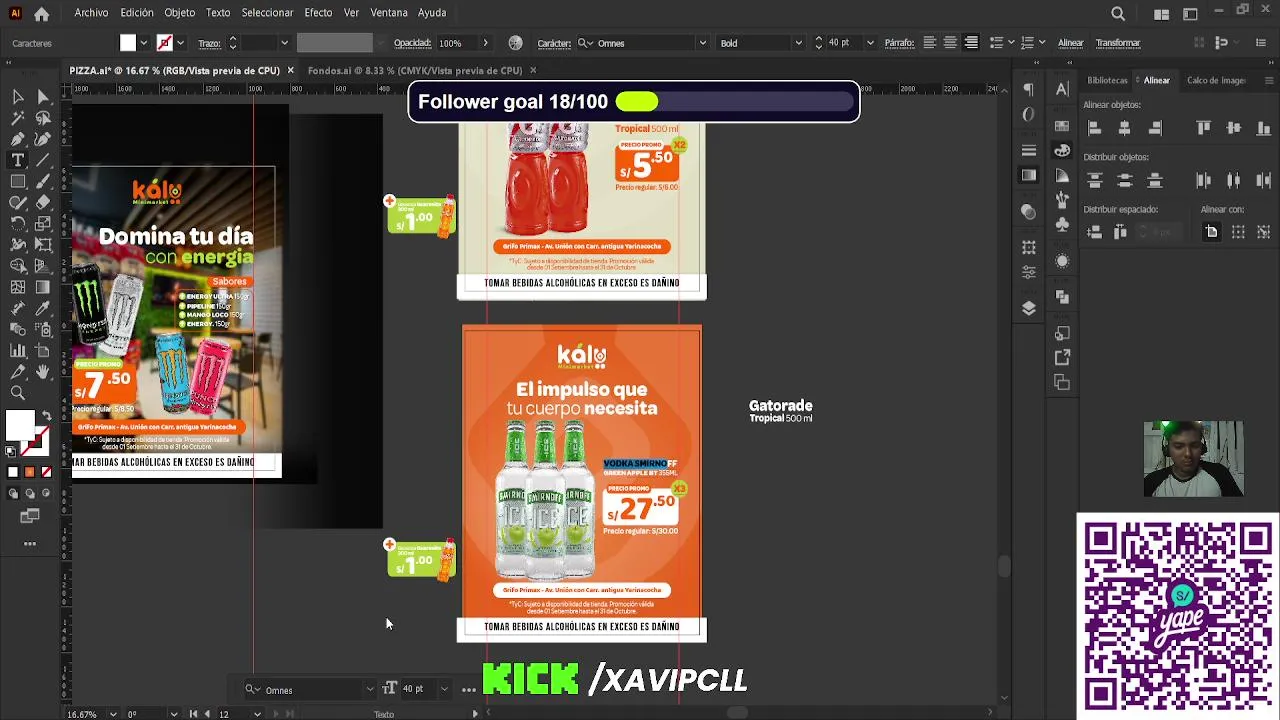The width and height of the screenshot is (1280, 720).
Task: Select the Gradient tool
Action: [x=43, y=287]
